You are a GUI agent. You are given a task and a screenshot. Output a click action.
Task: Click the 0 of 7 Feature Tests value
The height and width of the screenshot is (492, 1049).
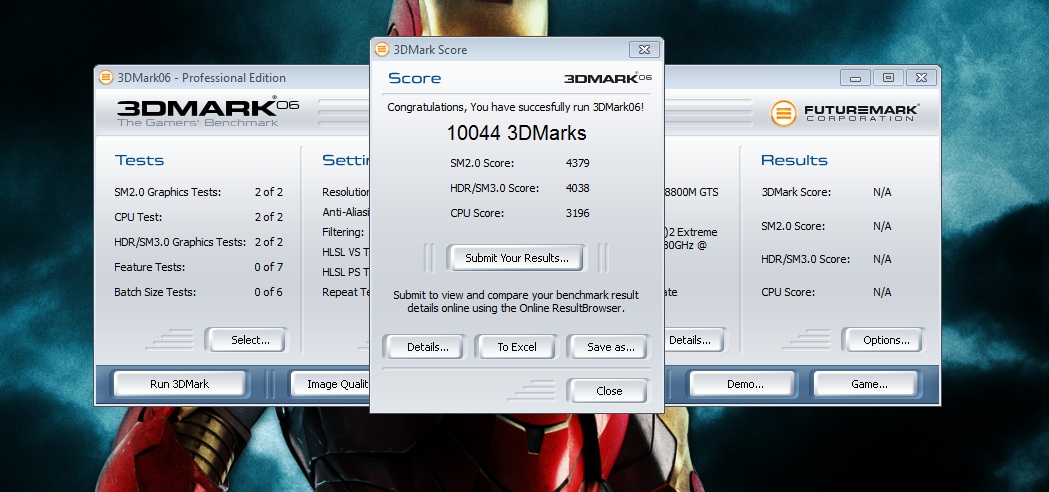coord(268,267)
